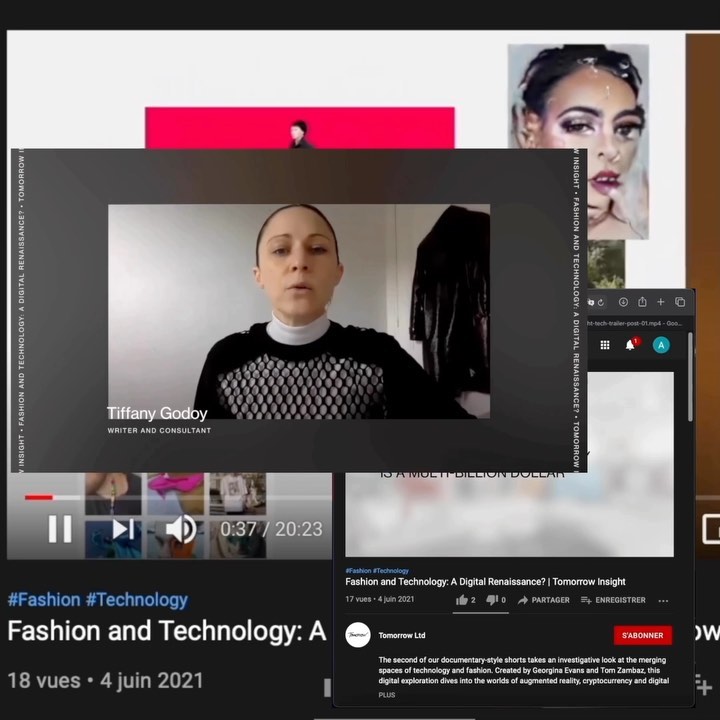
Task: Dislike the video with thumbs down
Action: click(493, 600)
